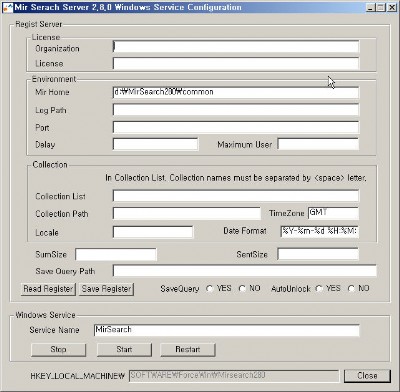Click the Save Query Path field
The height and width of the screenshot is (392, 400).
tap(245, 271)
